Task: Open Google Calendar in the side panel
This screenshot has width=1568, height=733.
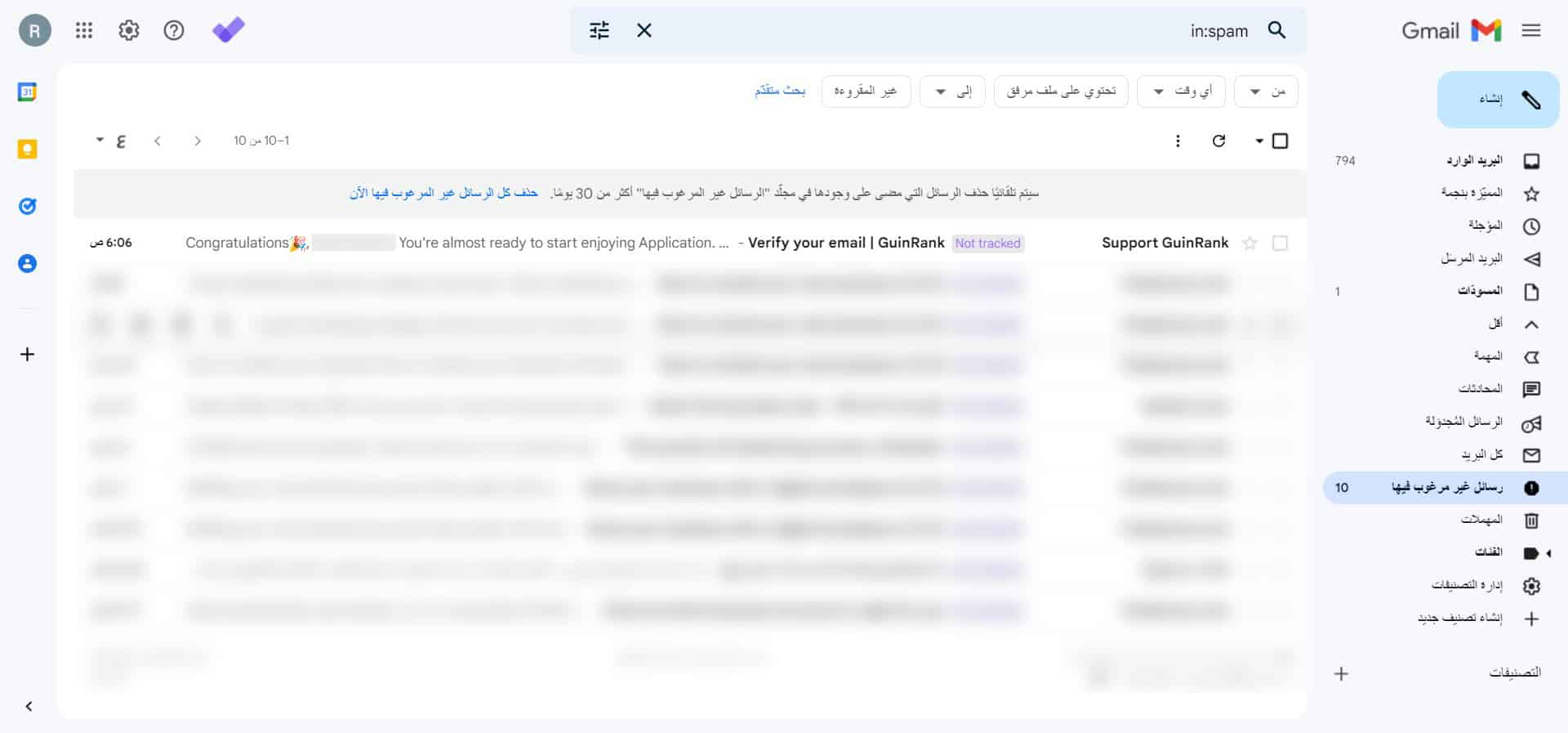Action: tap(27, 92)
